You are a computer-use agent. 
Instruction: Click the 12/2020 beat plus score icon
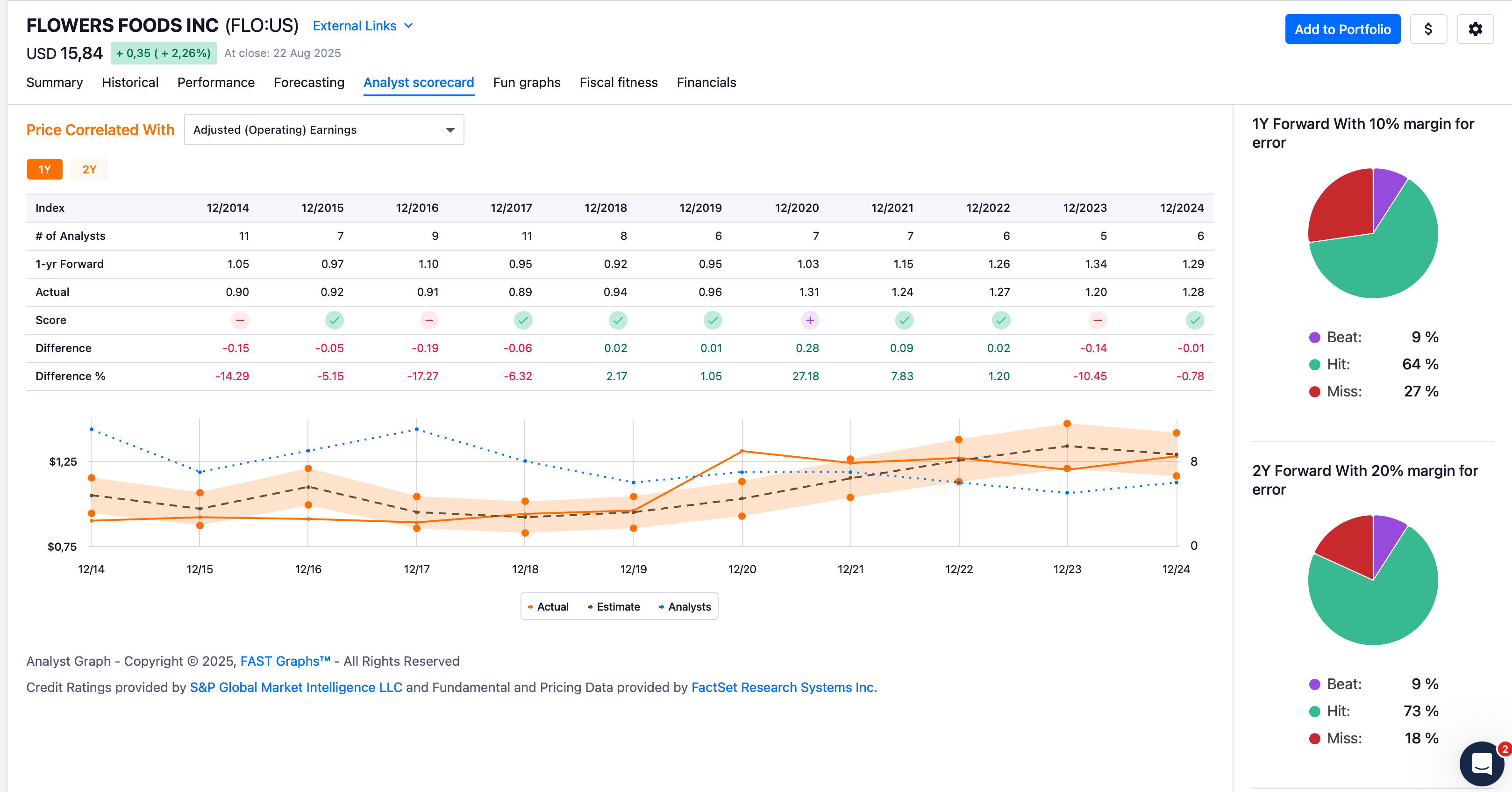point(809,320)
